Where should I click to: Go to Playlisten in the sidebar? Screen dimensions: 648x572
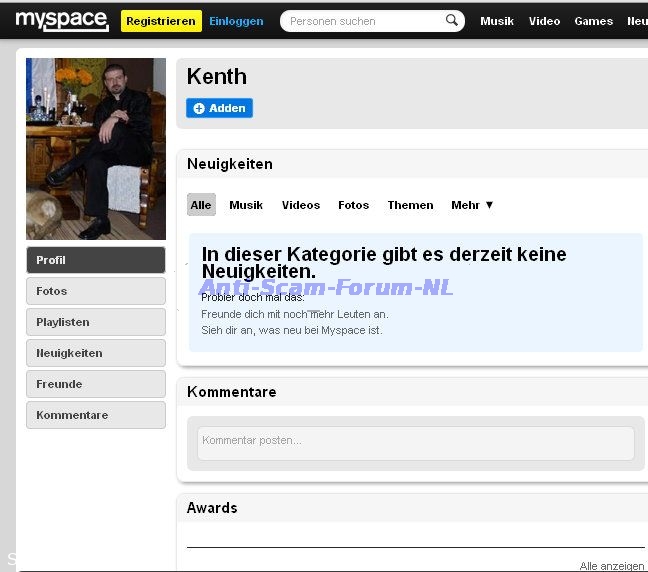pos(96,322)
